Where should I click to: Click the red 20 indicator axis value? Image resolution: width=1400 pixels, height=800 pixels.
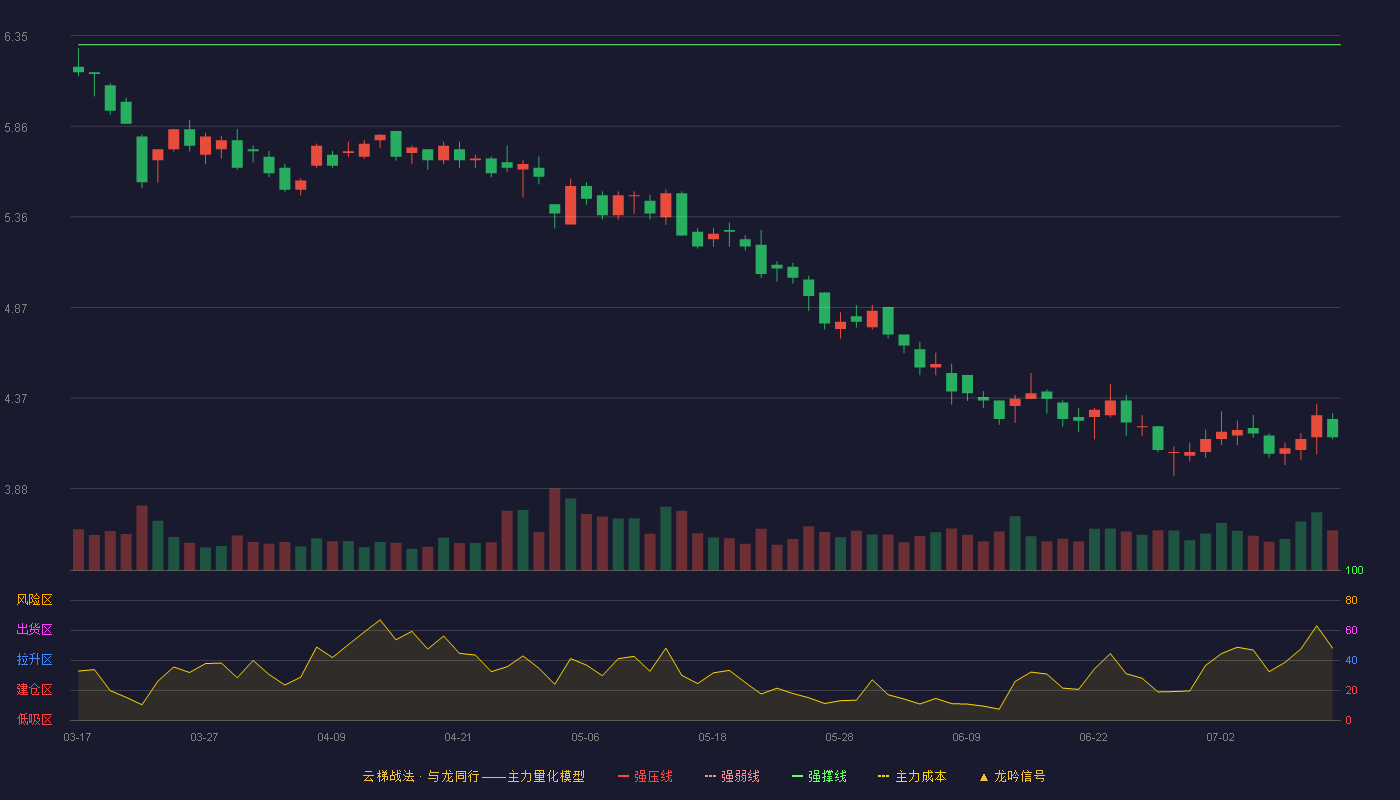(x=1351, y=690)
